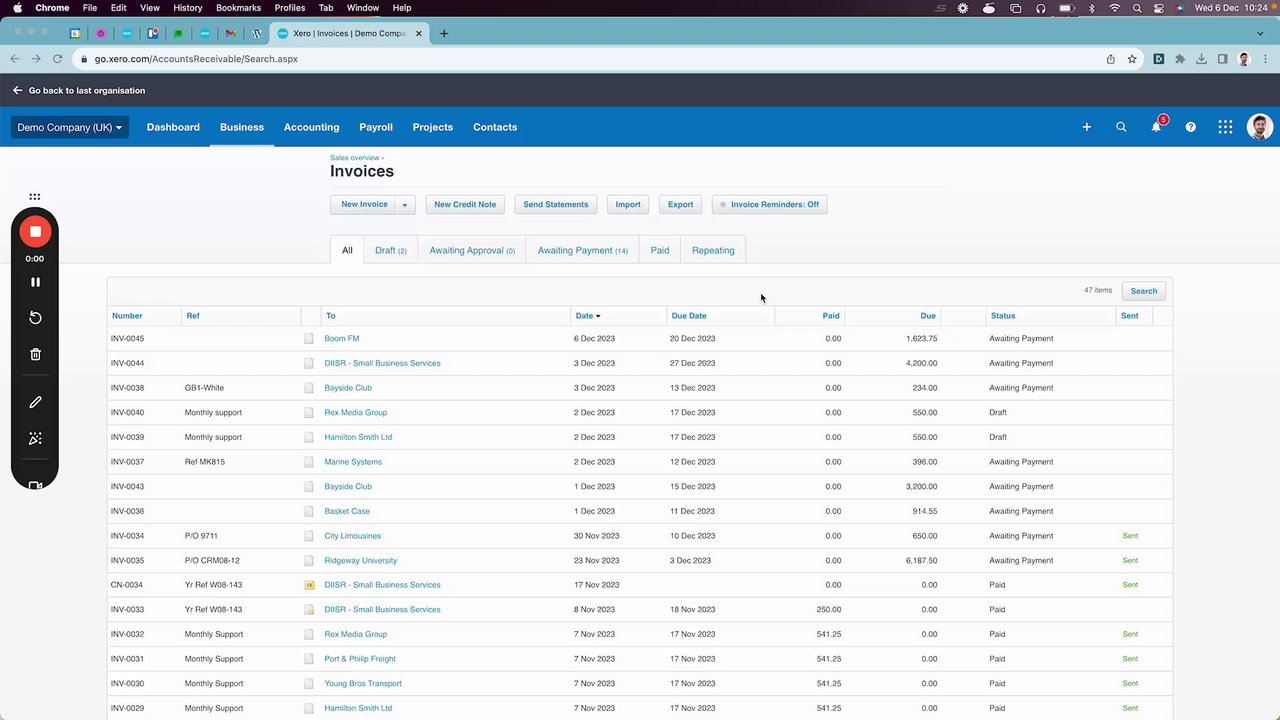Restart the recording with the circular arrow icon
The image size is (1280, 720).
(35, 318)
